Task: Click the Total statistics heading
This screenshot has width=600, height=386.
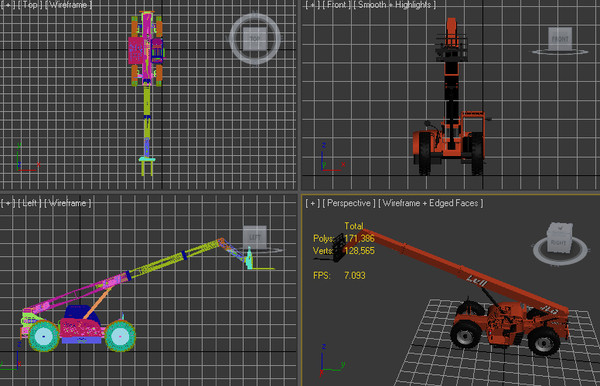Action: 354,226
